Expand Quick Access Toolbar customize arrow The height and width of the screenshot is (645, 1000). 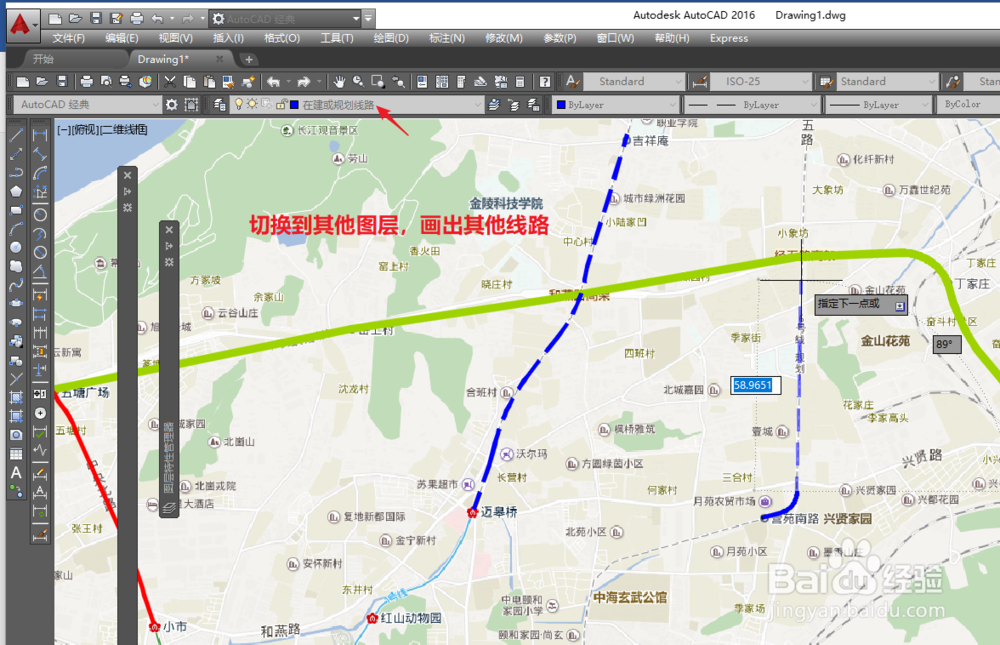click(x=368, y=19)
